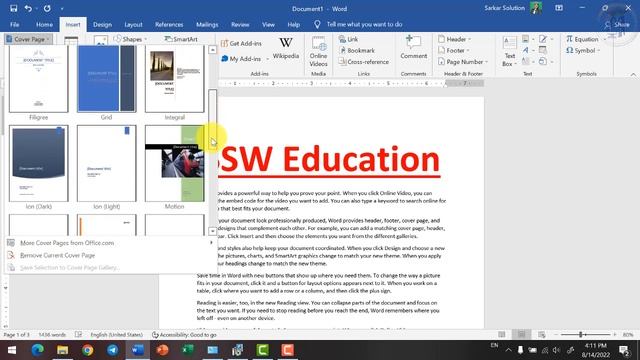Click the zoom in plus button
The width and height of the screenshot is (640, 360).
[x=615, y=335]
